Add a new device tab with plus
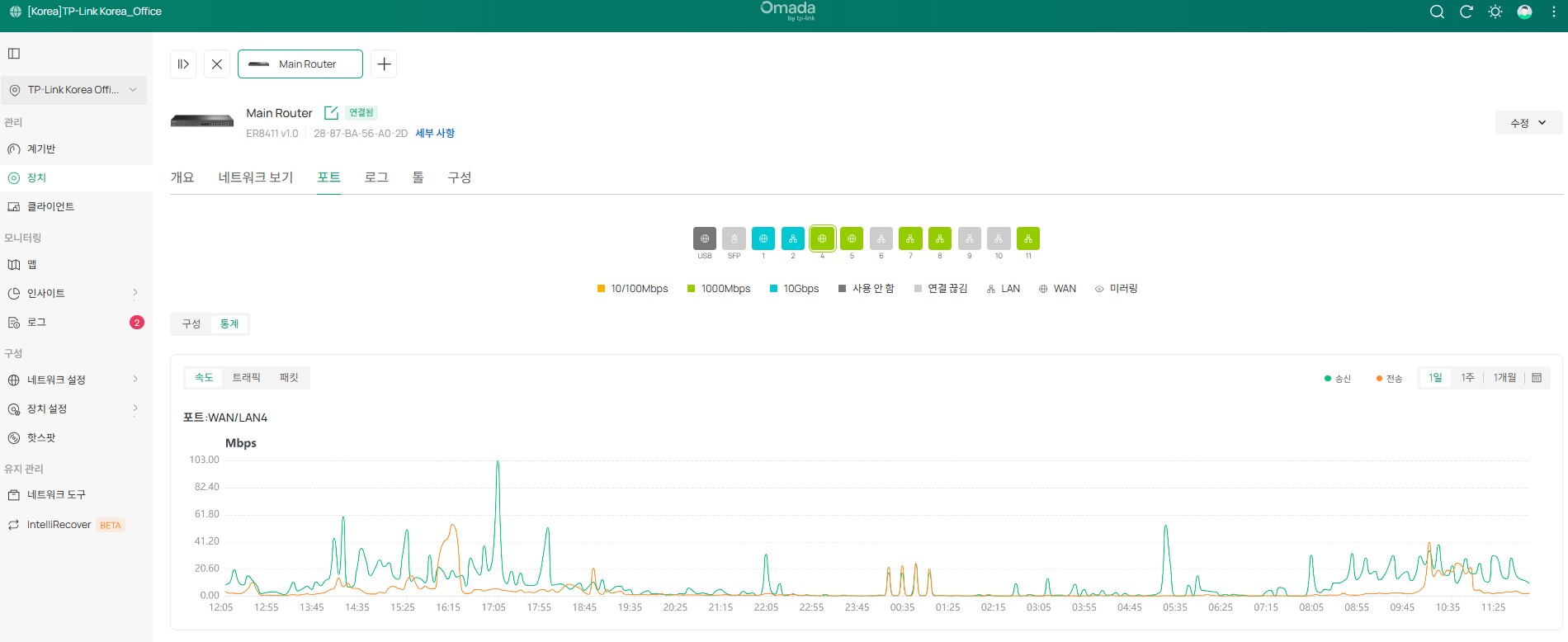Viewport: 1568px width, 642px height. click(384, 64)
